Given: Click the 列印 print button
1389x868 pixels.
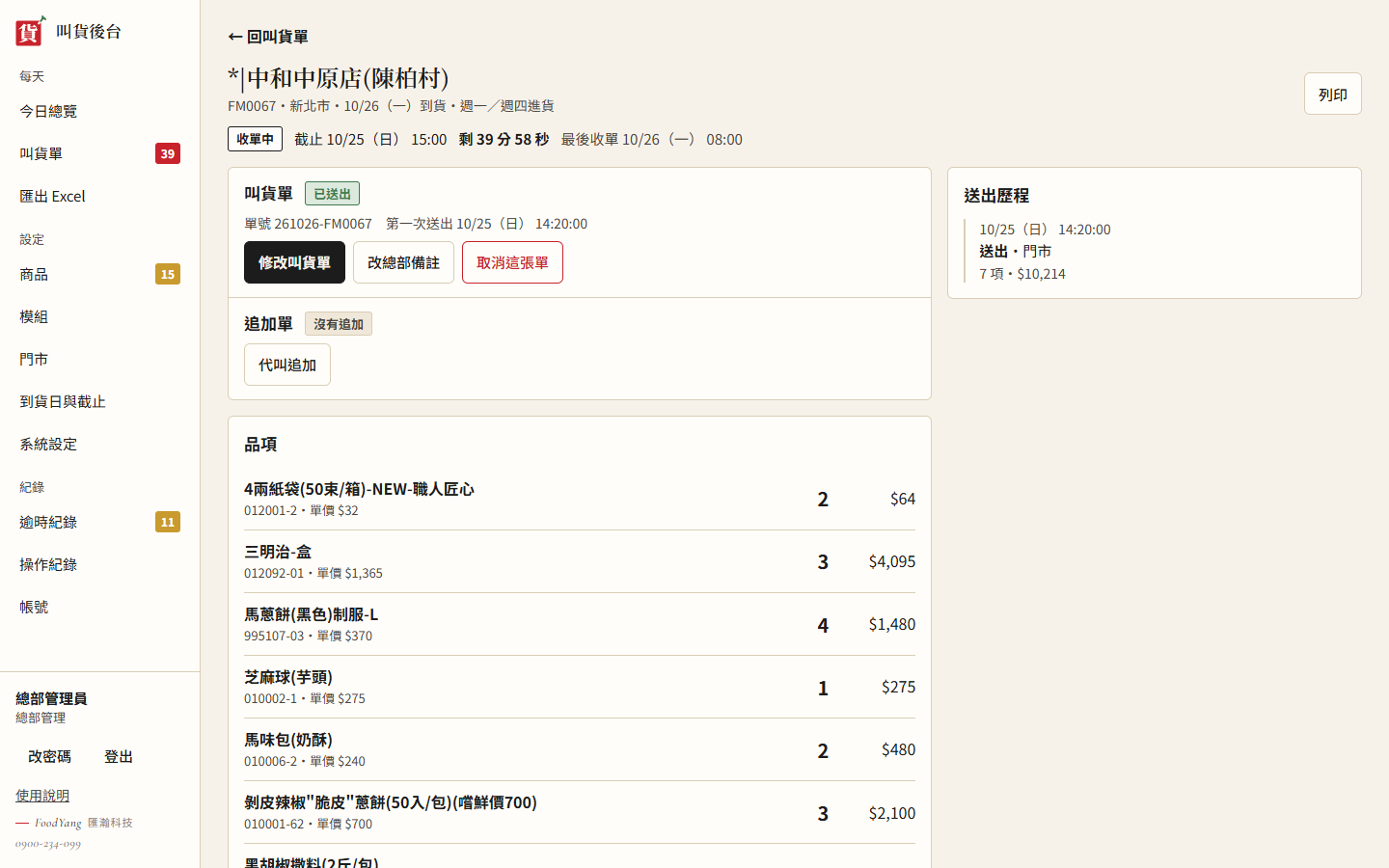Looking at the screenshot, I should pyautogui.click(x=1333, y=94).
